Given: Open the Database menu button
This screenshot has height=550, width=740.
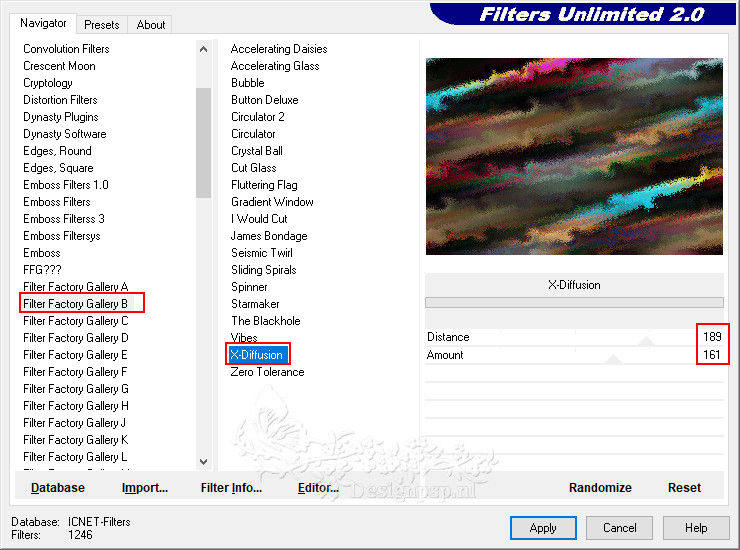Looking at the screenshot, I should click(x=58, y=488).
